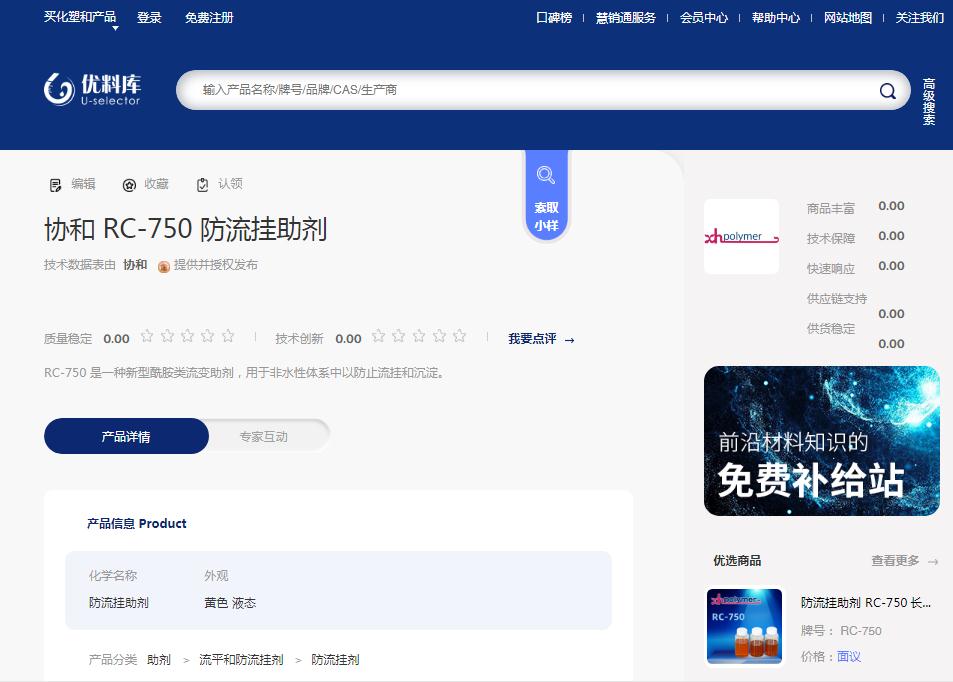
Task: Click the 协和 RC-750 防流挂助剂 title
Action: coord(185,229)
